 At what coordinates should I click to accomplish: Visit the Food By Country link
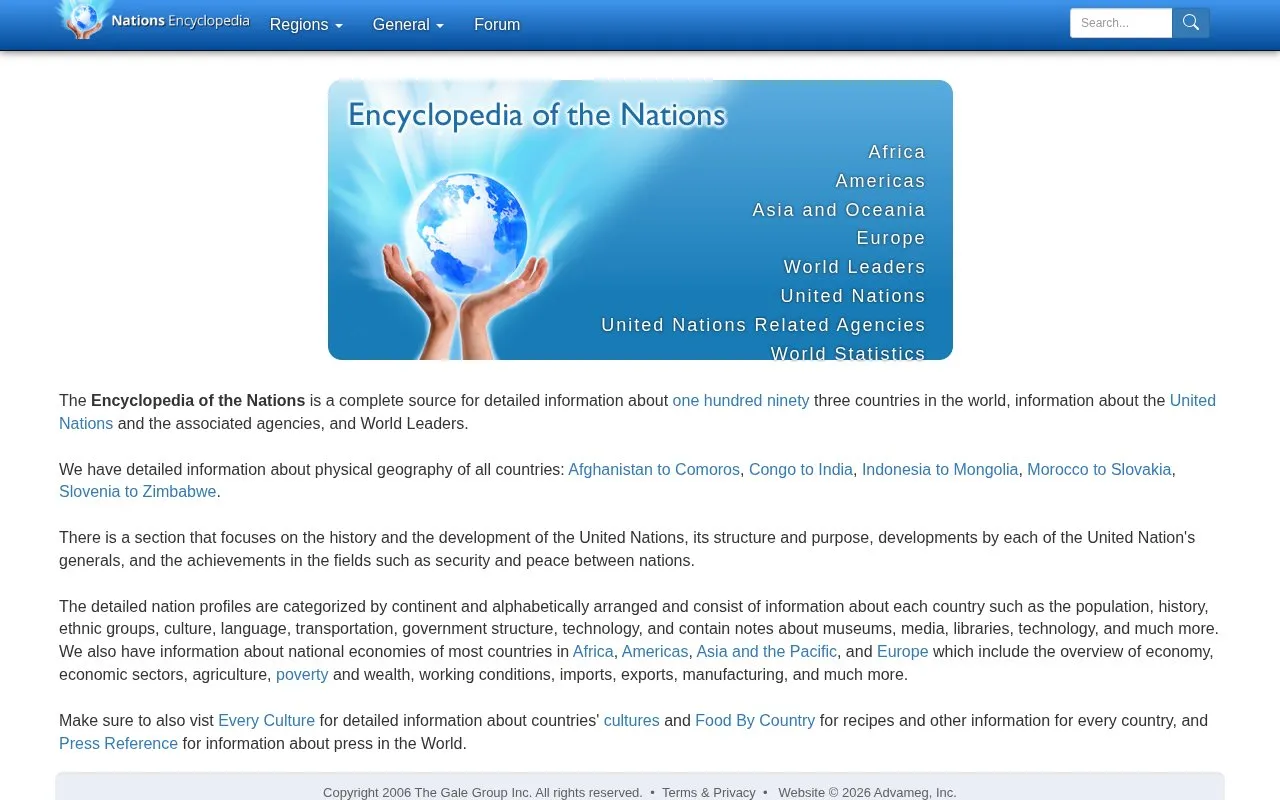pos(755,721)
